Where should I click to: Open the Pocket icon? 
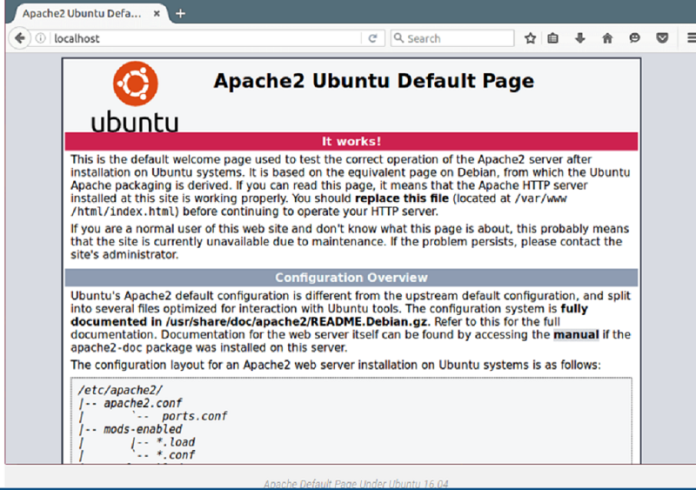coord(662,39)
